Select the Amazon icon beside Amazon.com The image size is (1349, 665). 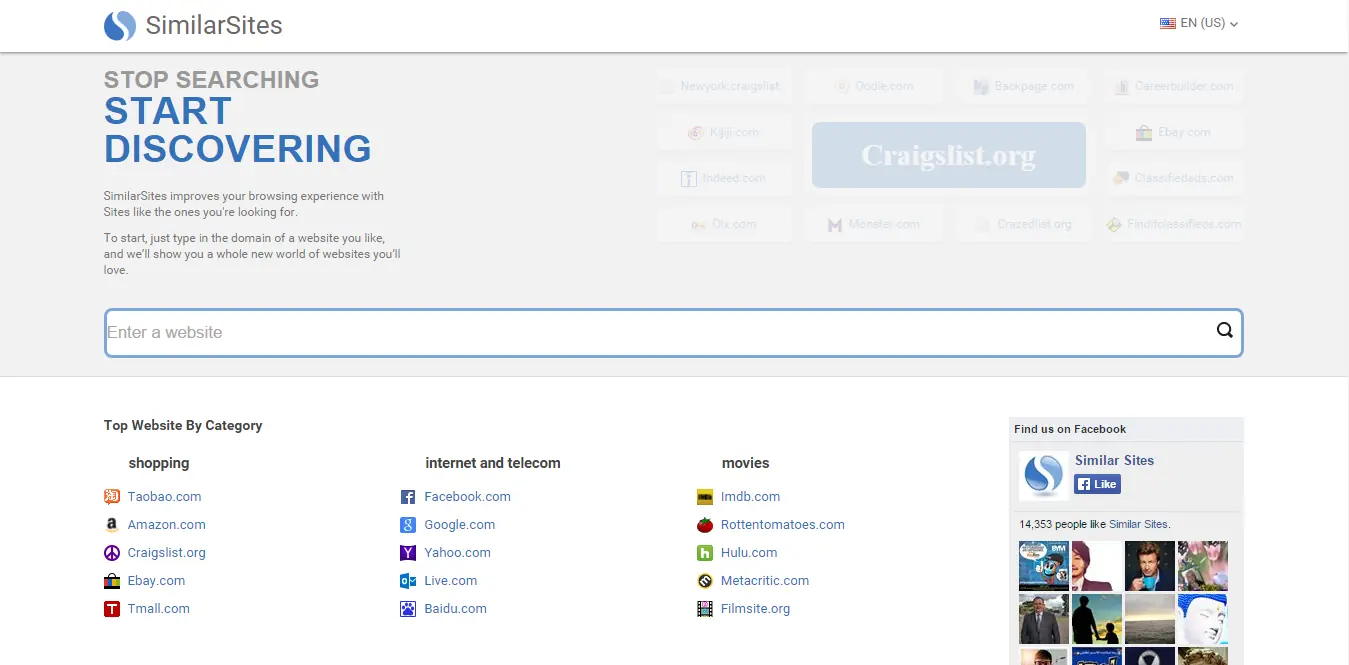(112, 524)
